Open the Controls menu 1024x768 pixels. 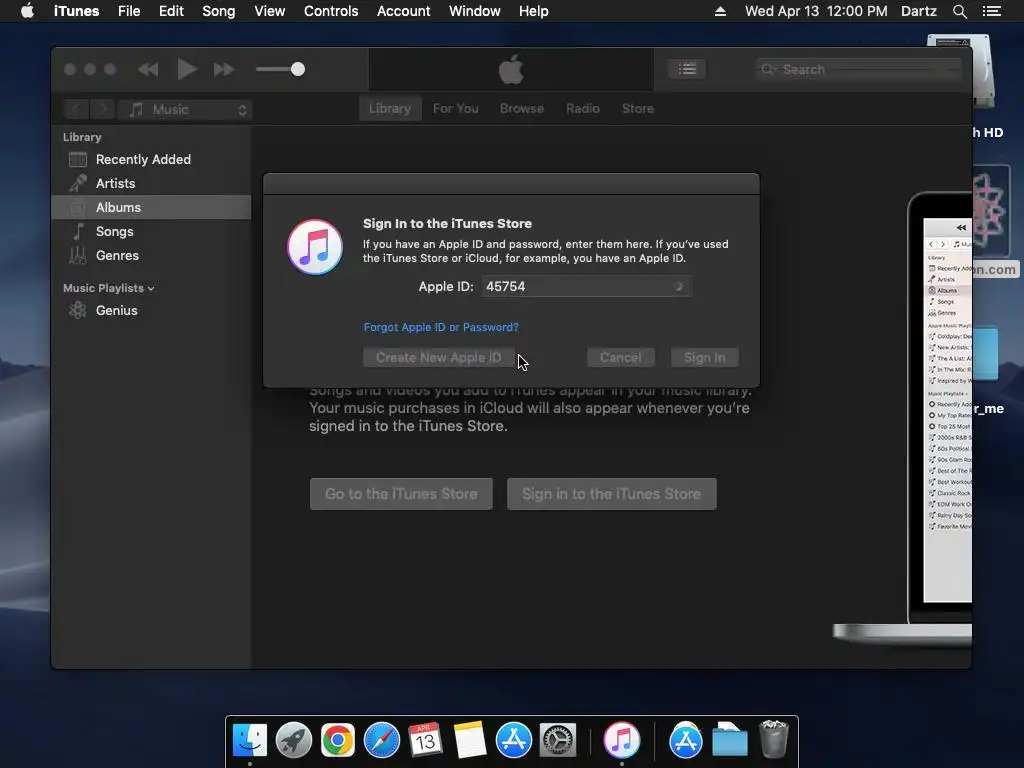[331, 11]
